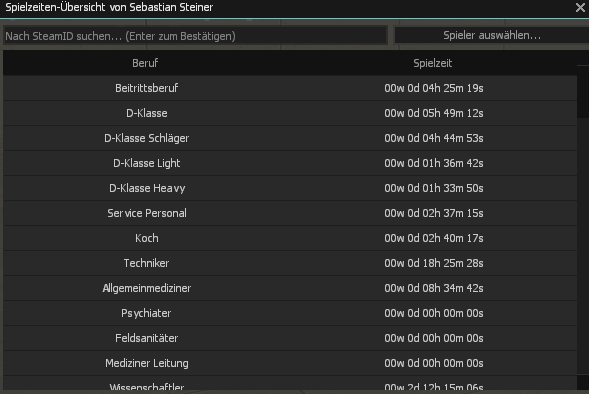Select the D-Klasse Light row

point(290,163)
